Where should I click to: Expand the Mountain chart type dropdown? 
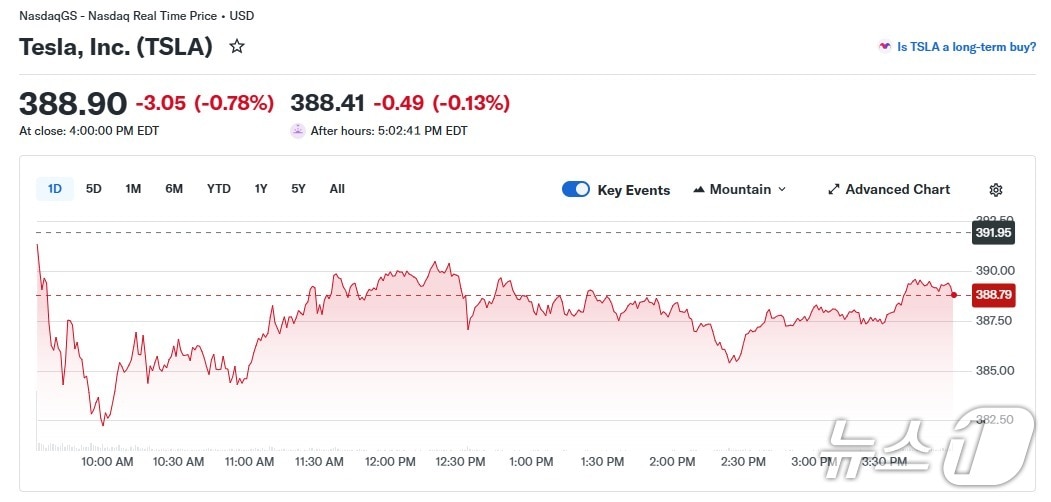click(x=781, y=190)
